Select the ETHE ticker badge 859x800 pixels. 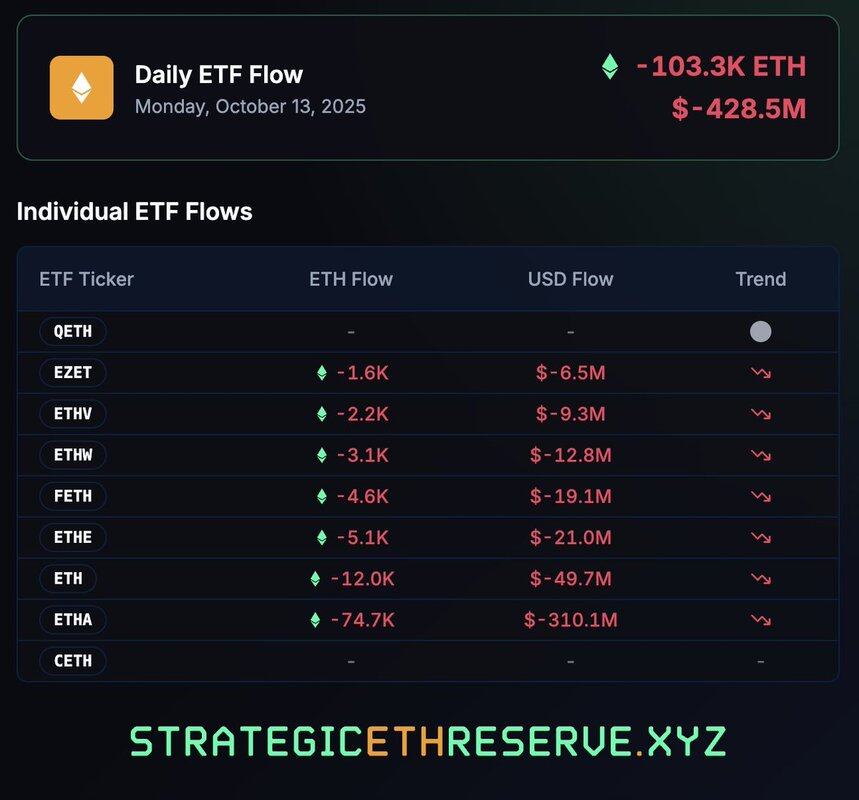(73, 537)
